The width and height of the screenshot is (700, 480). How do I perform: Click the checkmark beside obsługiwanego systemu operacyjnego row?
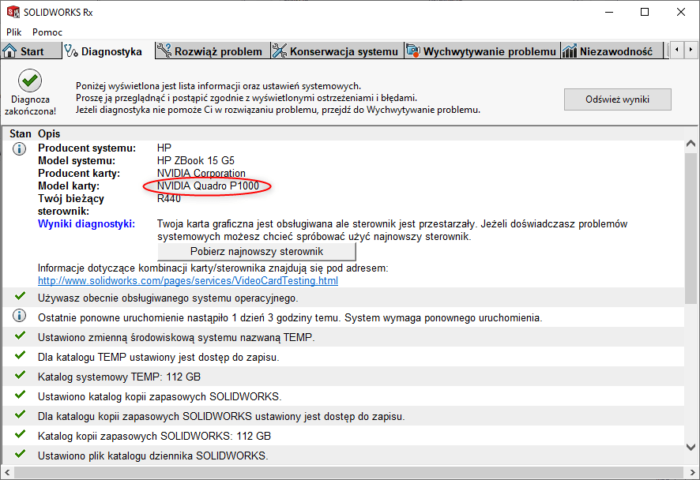pyautogui.click(x=20, y=296)
